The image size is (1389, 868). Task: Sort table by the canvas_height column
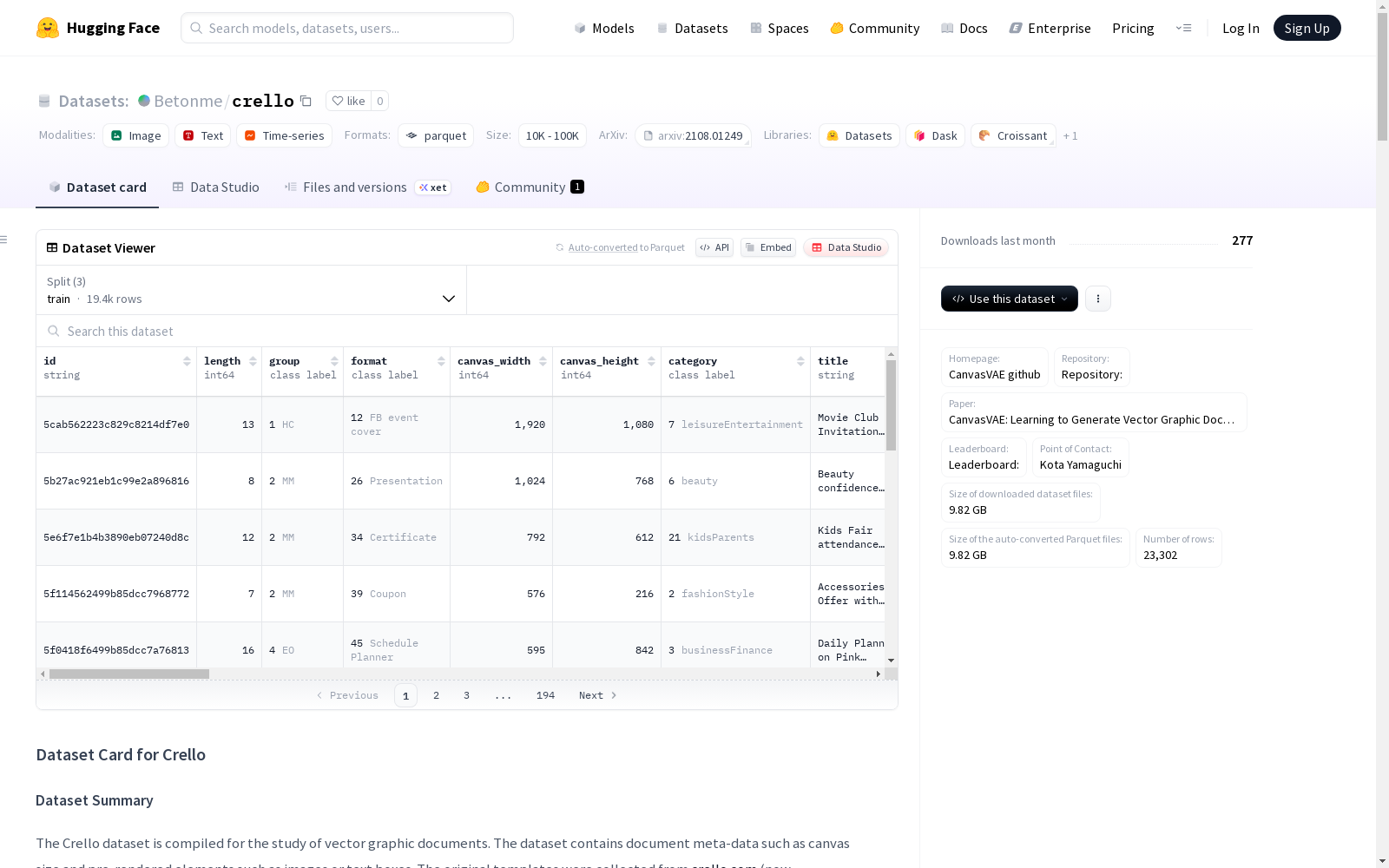(x=651, y=361)
